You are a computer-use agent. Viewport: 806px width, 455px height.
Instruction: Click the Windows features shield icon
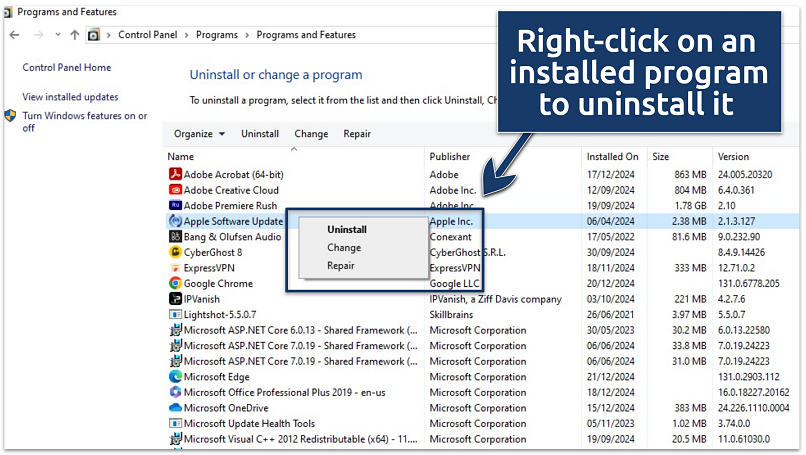(x=10, y=116)
